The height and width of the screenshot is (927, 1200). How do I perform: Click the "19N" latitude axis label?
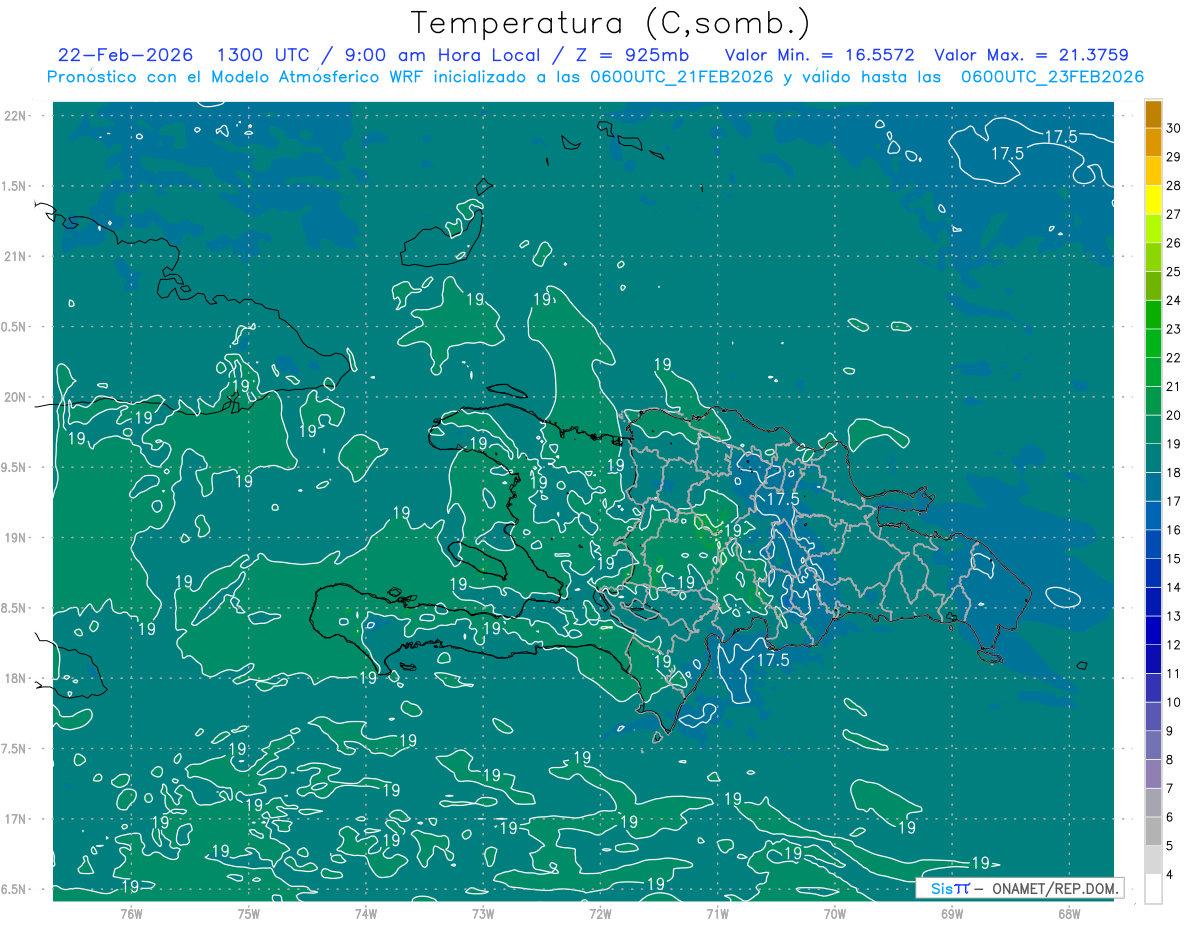[16, 537]
